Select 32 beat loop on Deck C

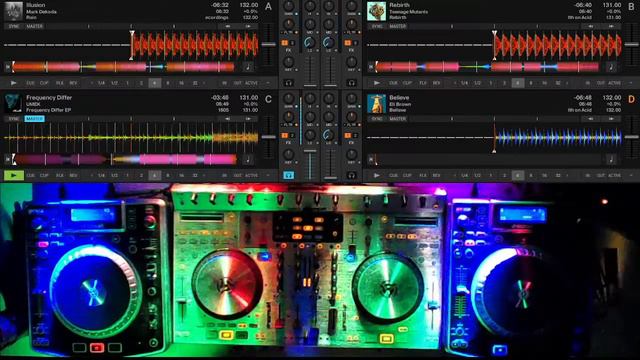195,176
